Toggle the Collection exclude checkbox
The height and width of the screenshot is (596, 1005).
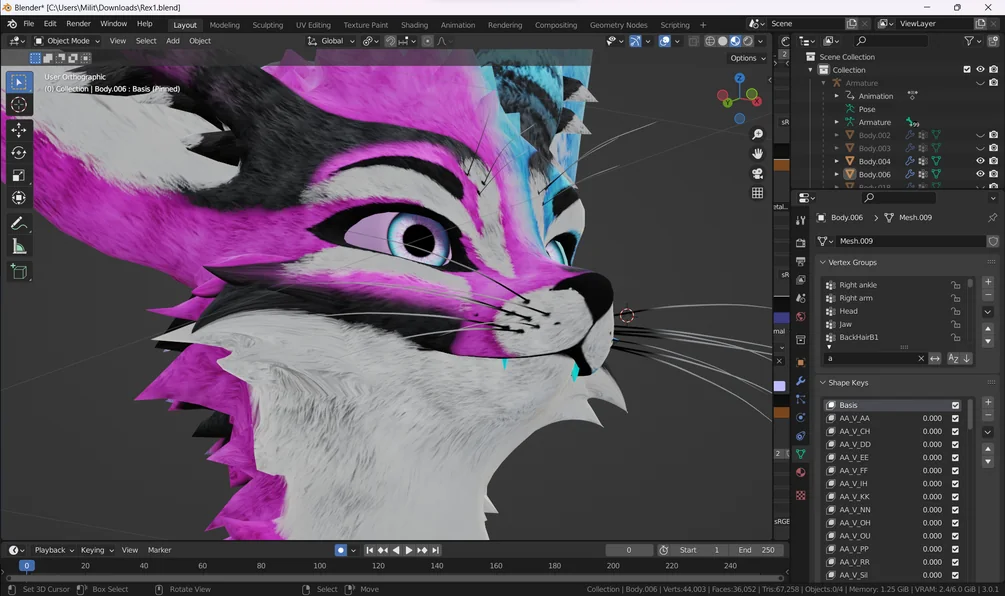(x=967, y=69)
